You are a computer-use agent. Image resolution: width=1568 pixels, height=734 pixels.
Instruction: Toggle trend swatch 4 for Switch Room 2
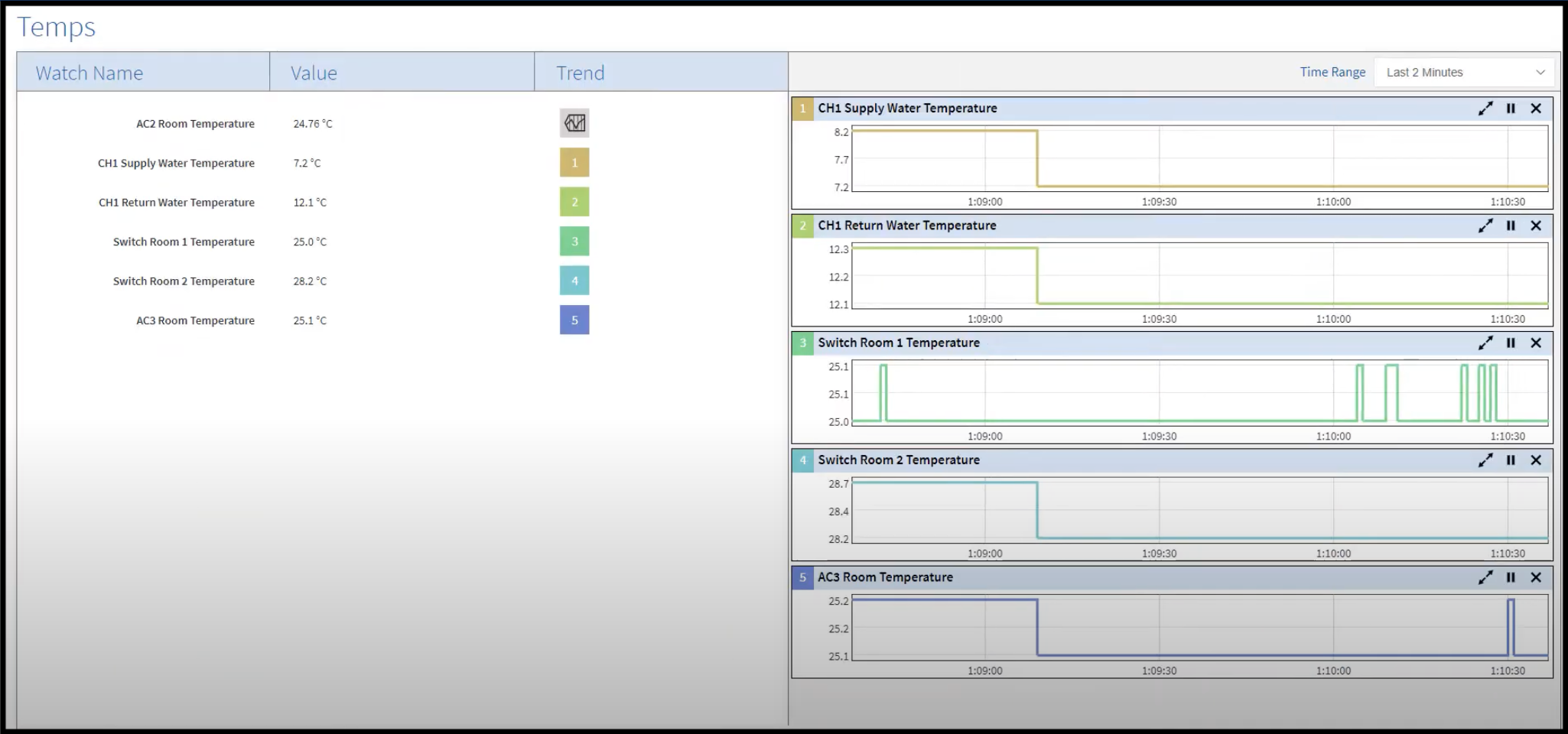tap(574, 281)
